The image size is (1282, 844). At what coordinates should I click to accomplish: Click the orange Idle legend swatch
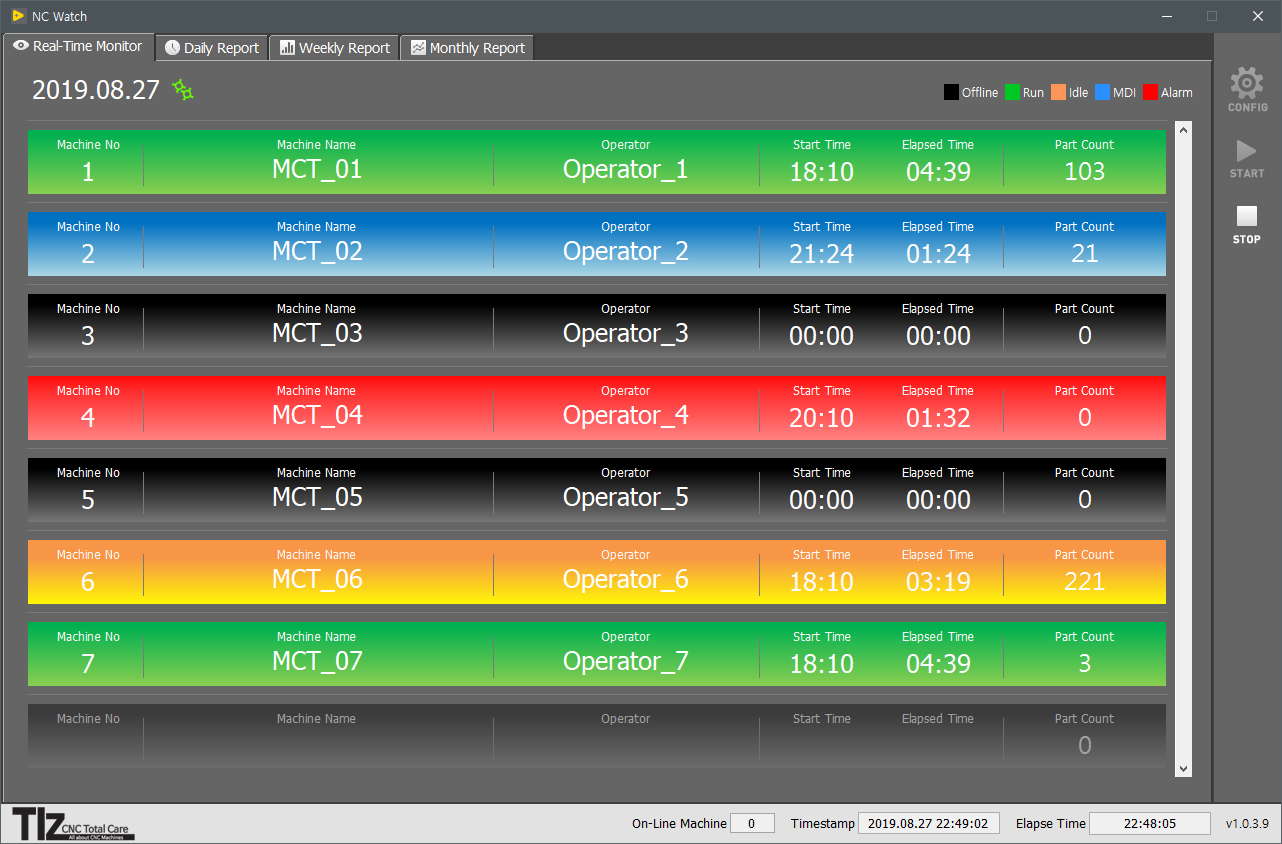point(1058,92)
